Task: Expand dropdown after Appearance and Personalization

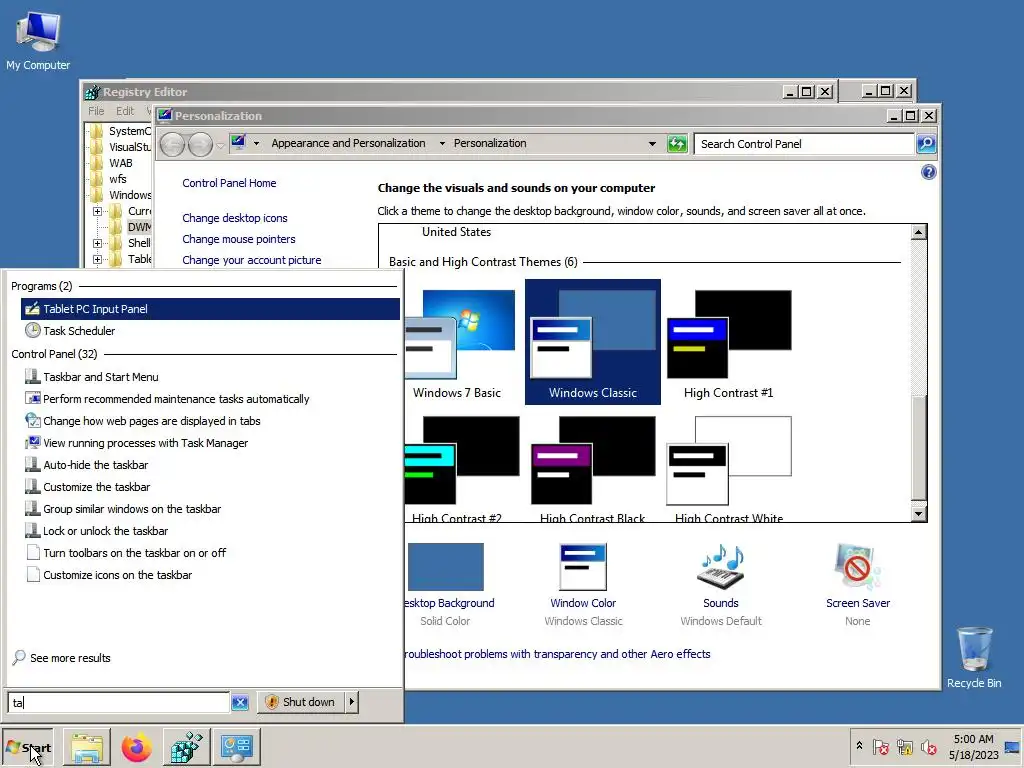Action: tap(442, 144)
